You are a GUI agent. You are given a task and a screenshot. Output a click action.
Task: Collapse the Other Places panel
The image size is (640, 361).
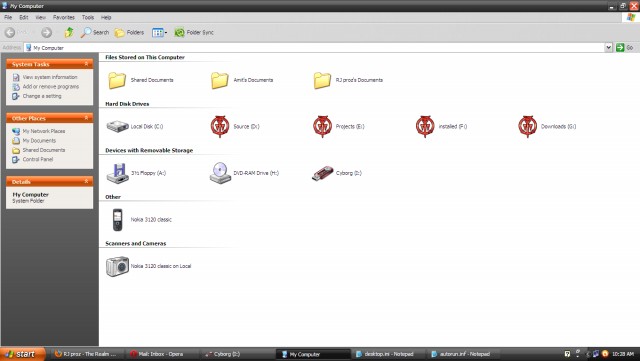tap(86, 118)
